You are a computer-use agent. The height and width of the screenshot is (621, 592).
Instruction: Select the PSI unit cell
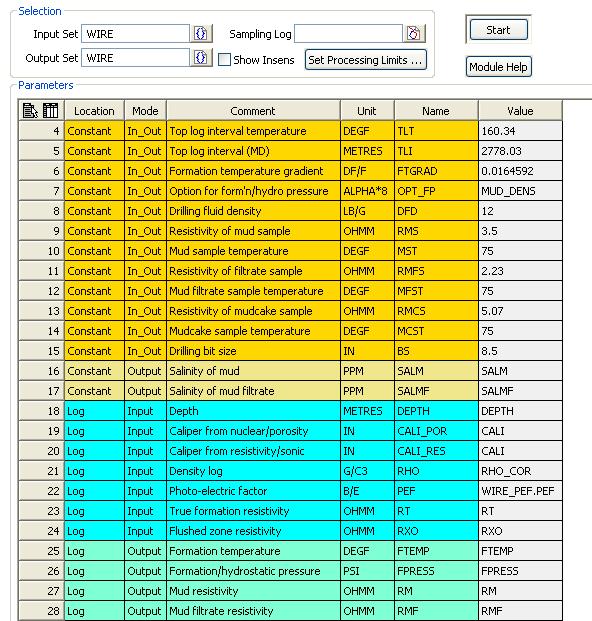pos(367,571)
